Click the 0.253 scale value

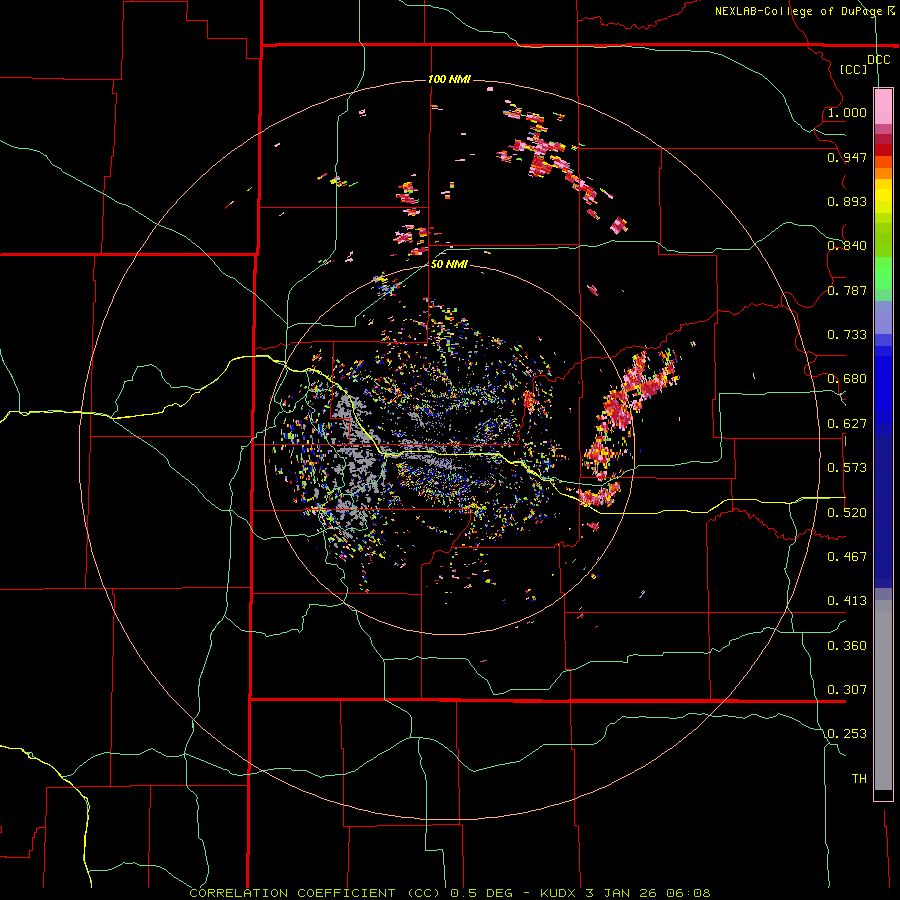[847, 734]
